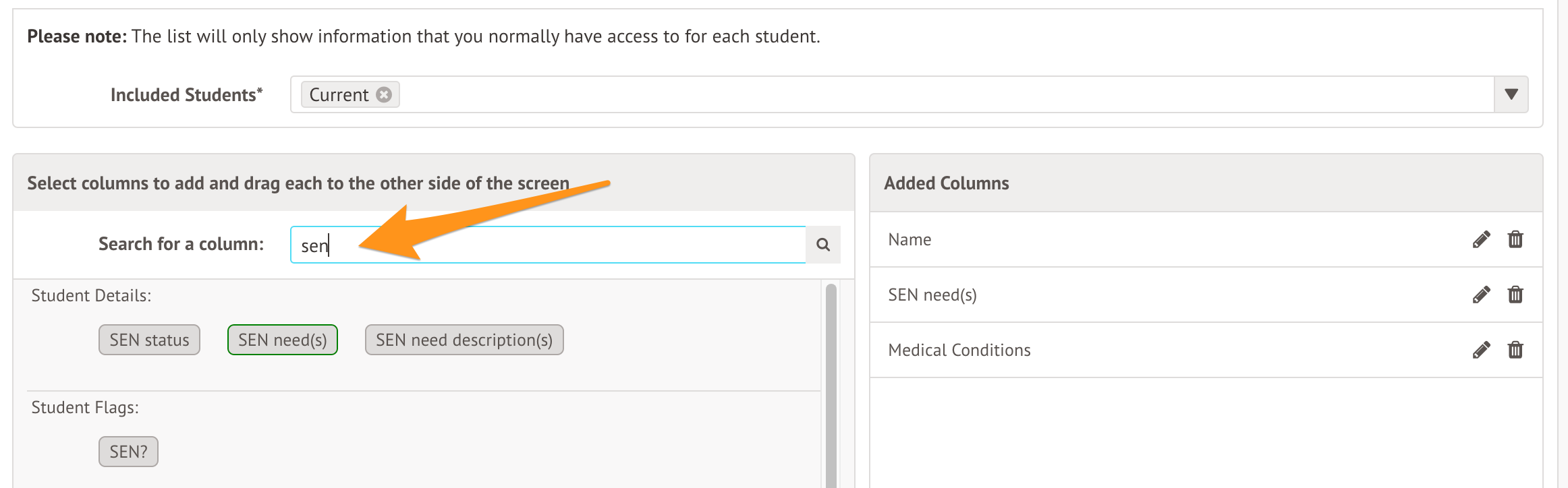
Task: Select the SEN need description(s) chip
Action: (x=464, y=340)
